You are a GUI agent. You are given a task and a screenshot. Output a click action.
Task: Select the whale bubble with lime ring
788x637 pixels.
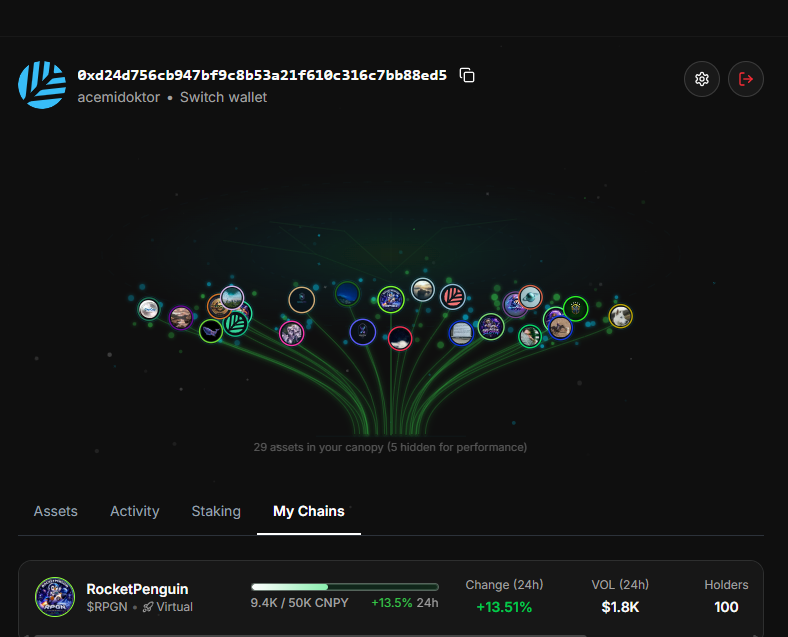[x=211, y=331]
